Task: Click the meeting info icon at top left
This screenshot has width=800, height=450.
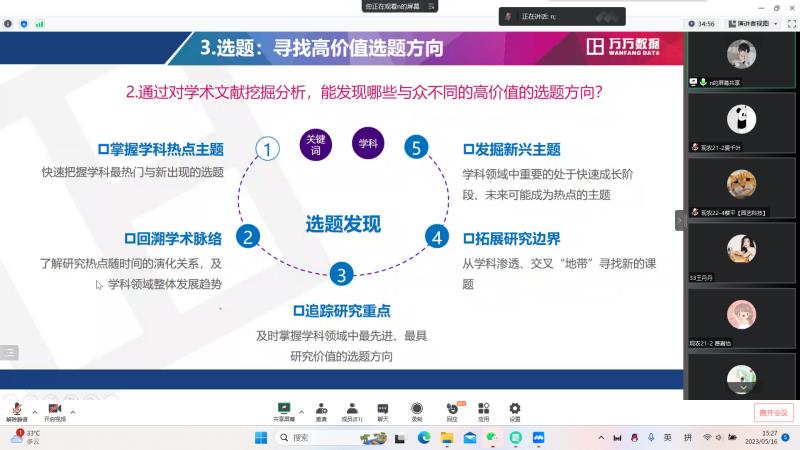Action: [x=8, y=23]
